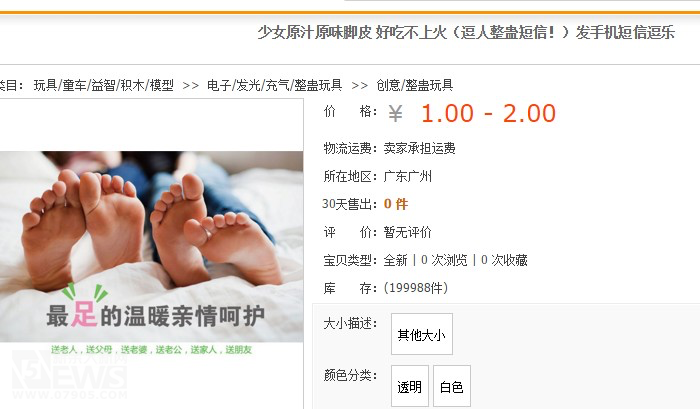The width and height of the screenshot is (700, 409).
Task: Click the ¥ currency symbol
Action: point(395,113)
